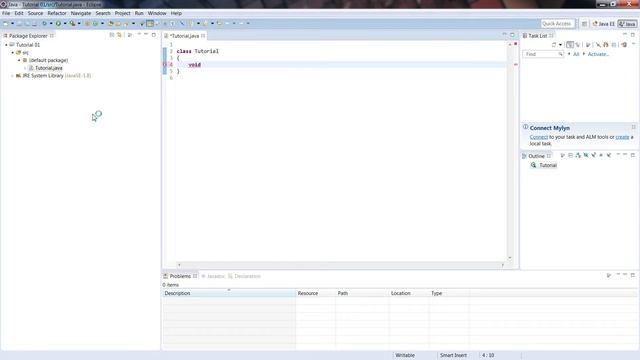This screenshot has width=640, height=360.
Task: Click the New Java Class icon
Action: pos(96,24)
